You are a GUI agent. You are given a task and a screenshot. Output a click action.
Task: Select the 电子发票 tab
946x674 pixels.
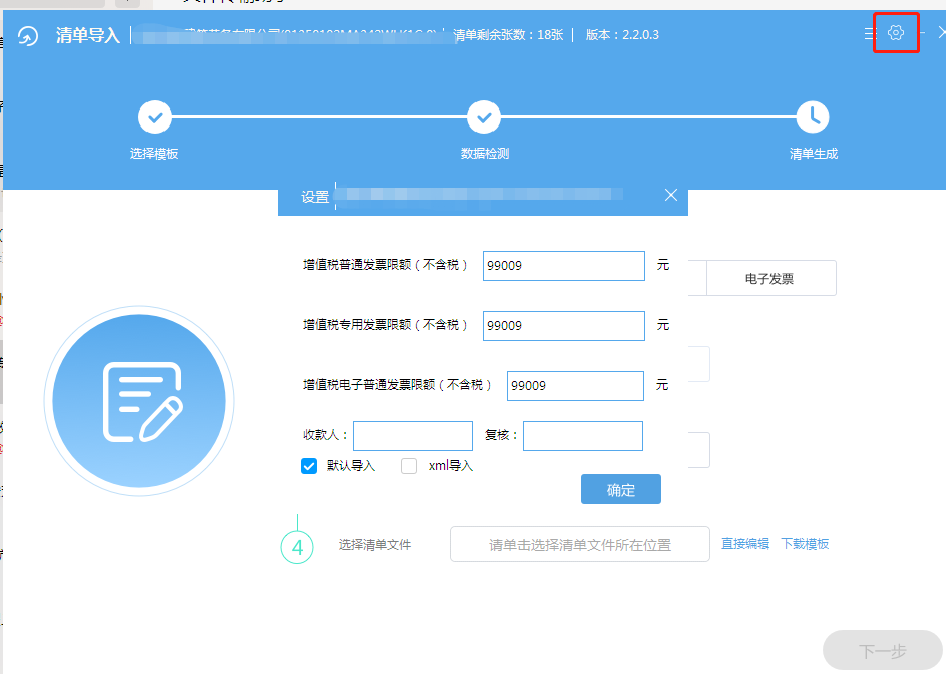point(769,279)
